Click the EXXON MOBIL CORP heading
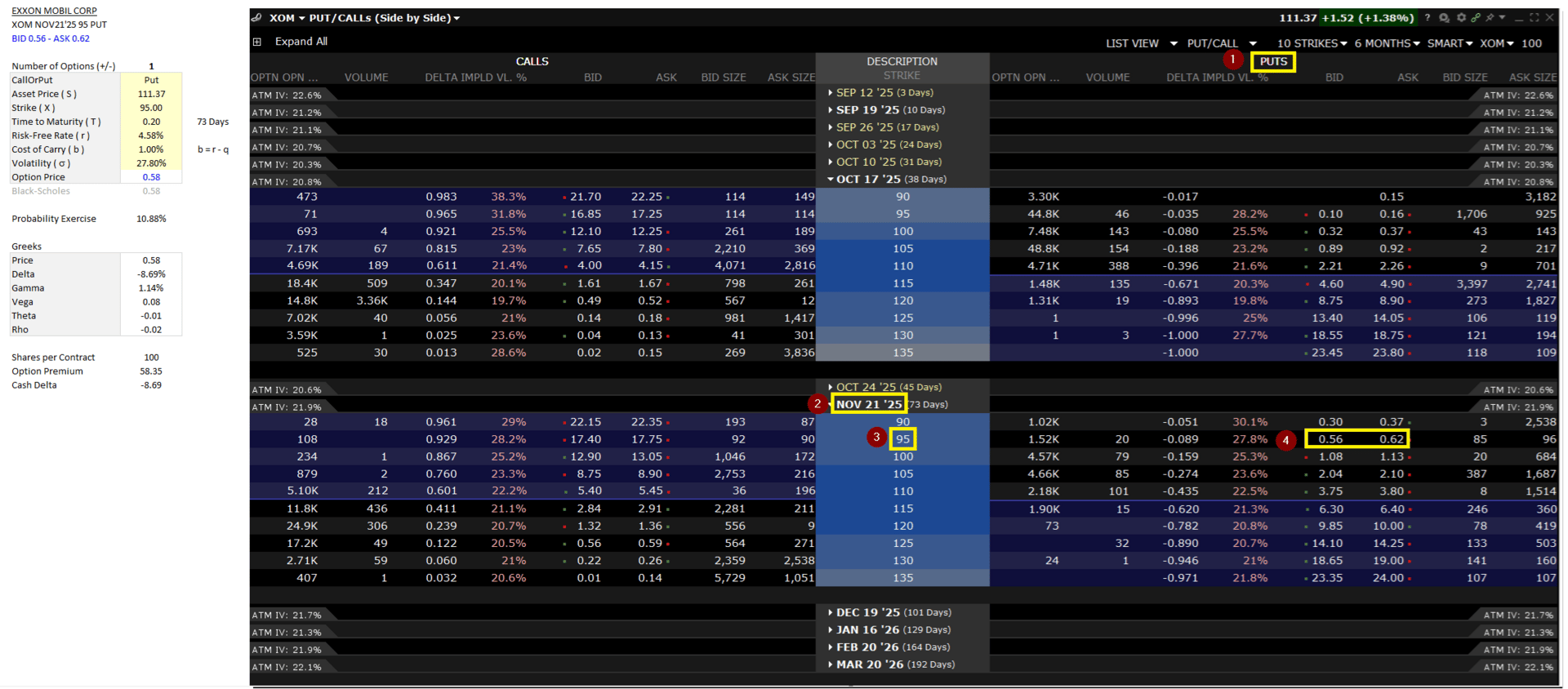 pos(54,11)
